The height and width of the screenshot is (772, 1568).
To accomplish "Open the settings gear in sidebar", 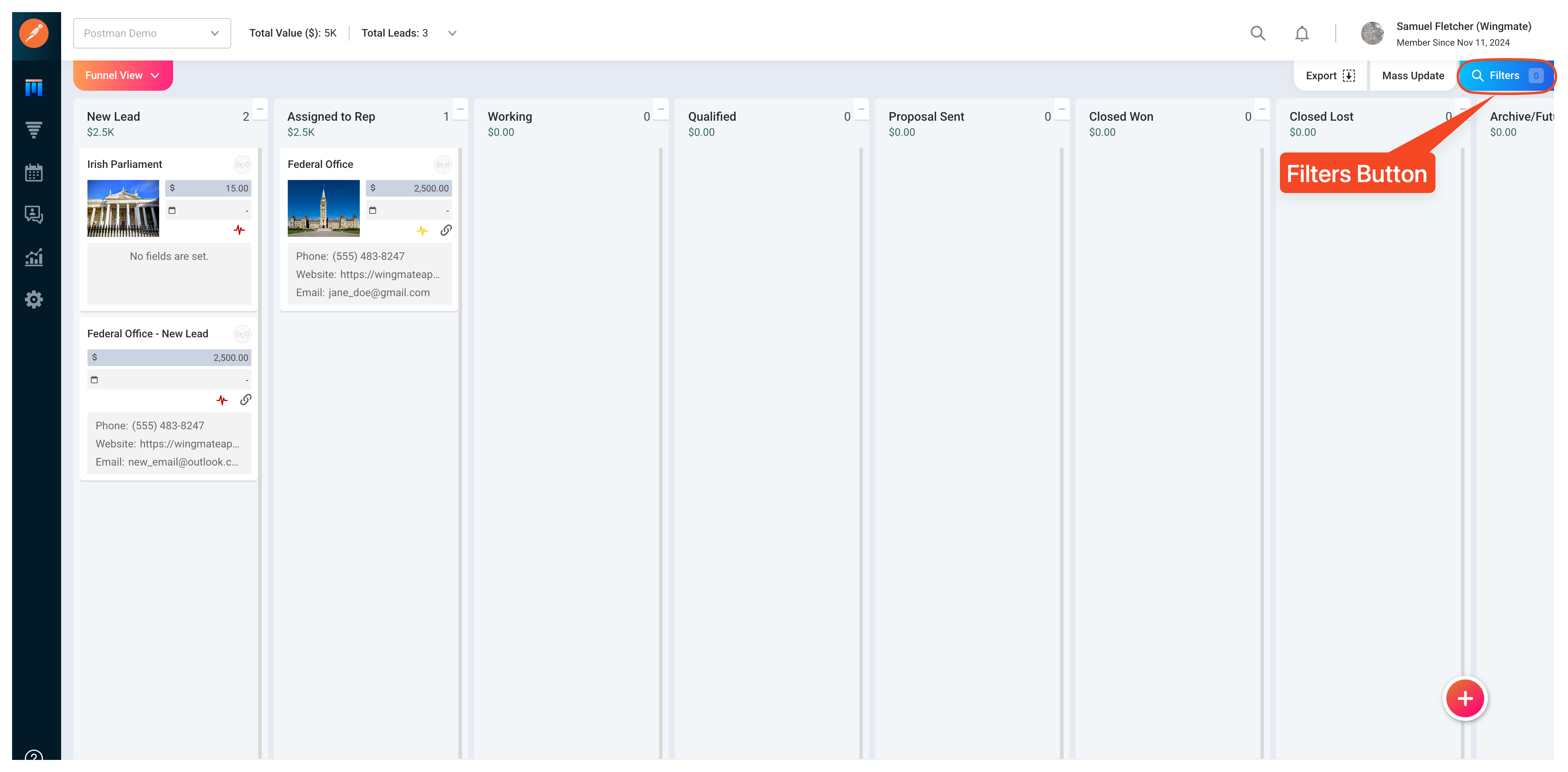I will pyautogui.click(x=34, y=299).
